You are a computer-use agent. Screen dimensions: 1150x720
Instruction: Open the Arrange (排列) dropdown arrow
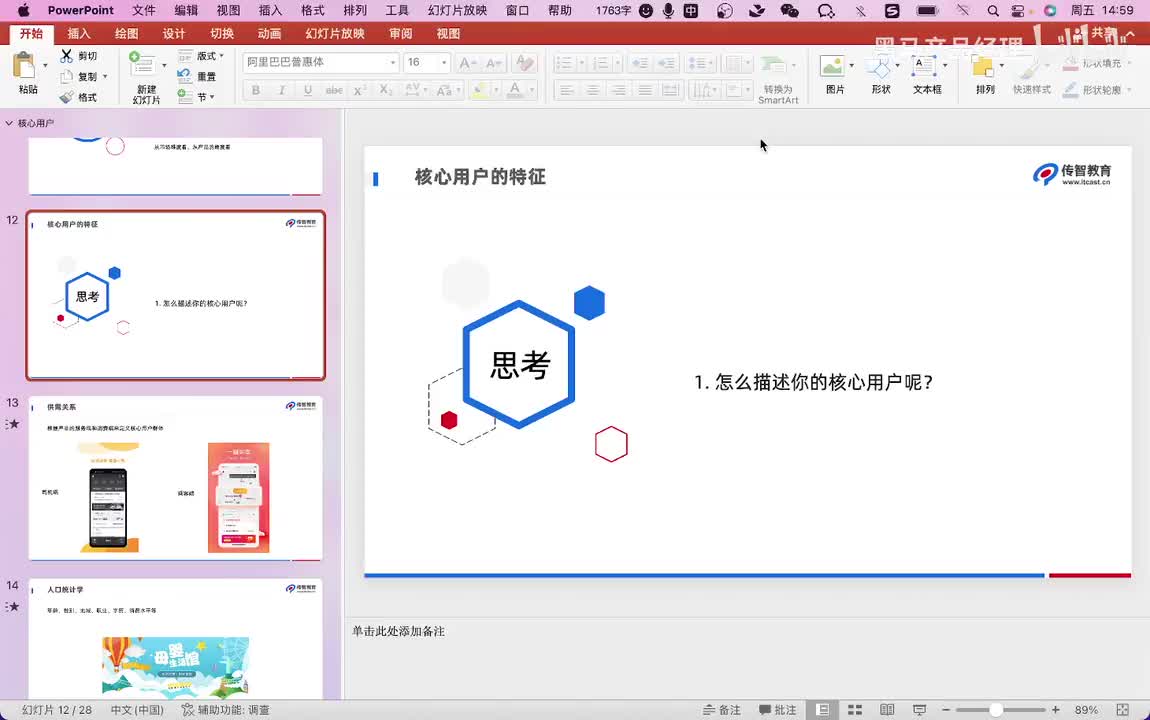click(x=1002, y=65)
